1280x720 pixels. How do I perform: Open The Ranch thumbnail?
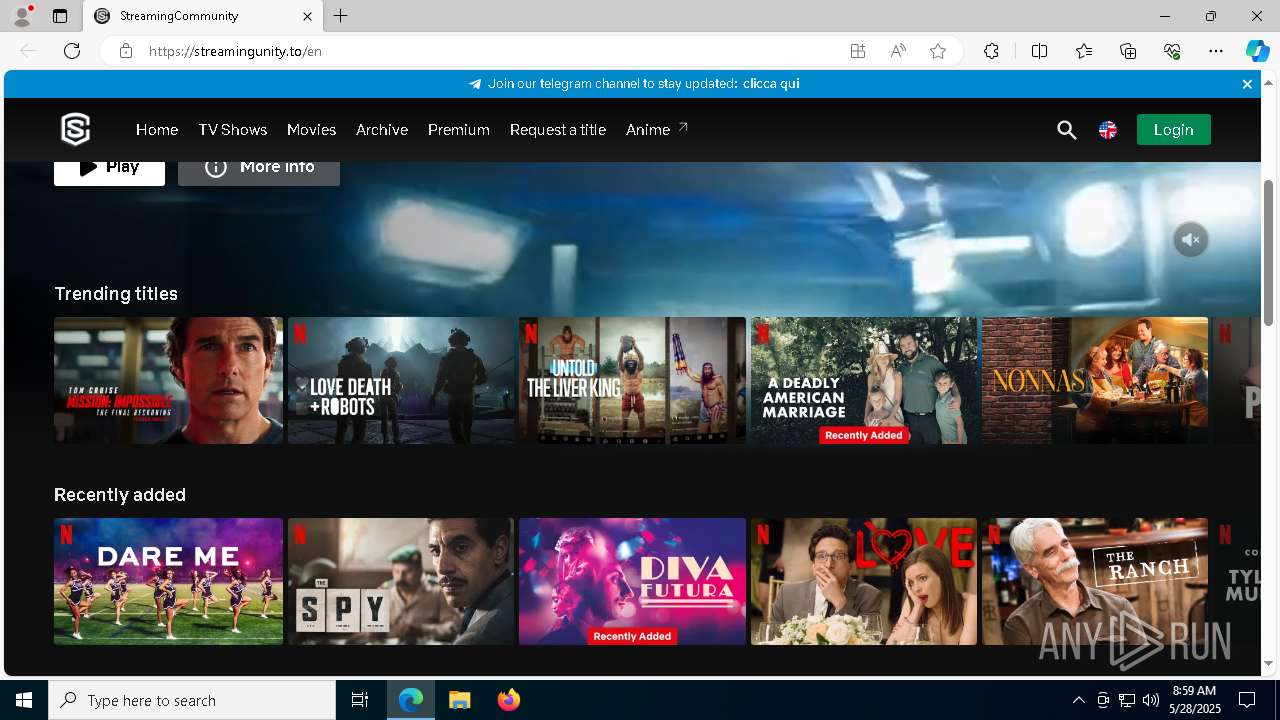pyautogui.click(x=1095, y=581)
